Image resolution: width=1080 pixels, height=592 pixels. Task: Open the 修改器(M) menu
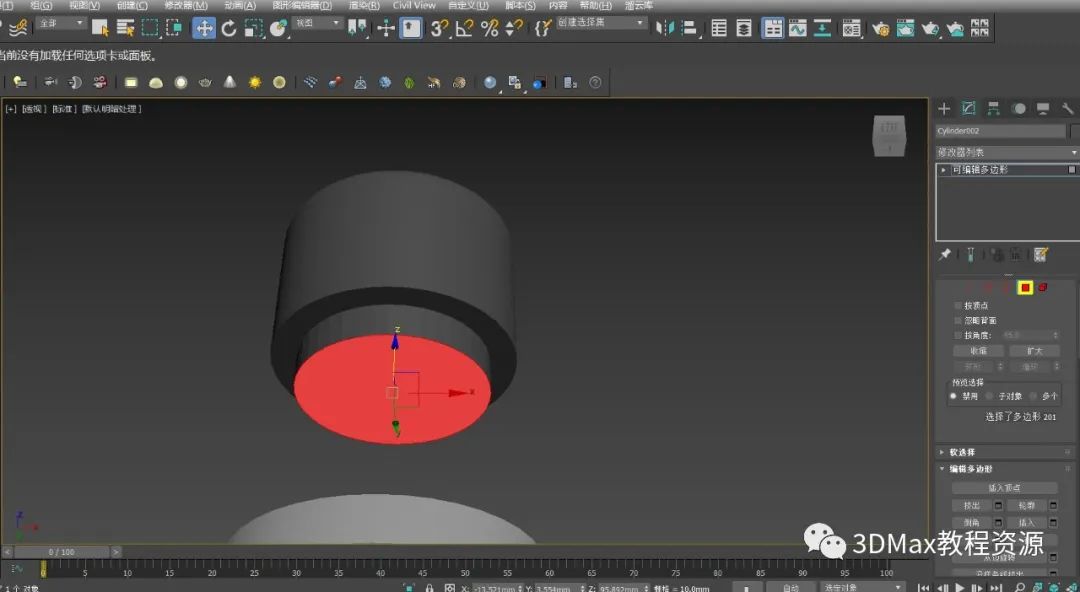tap(186, 5)
